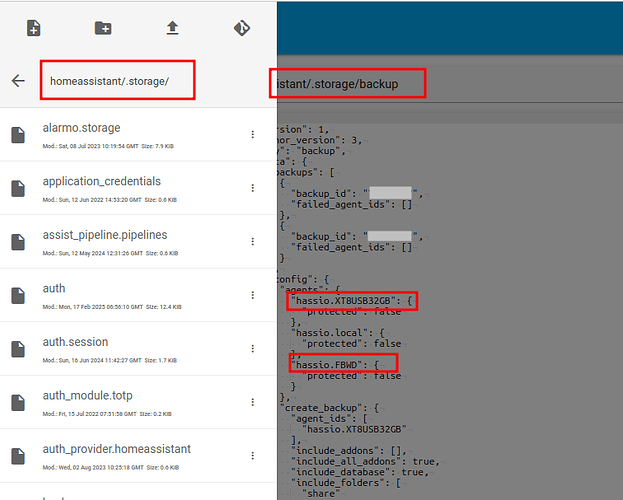
Task: Click the homeassistant/.storage/ path text
Action: click(109, 81)
